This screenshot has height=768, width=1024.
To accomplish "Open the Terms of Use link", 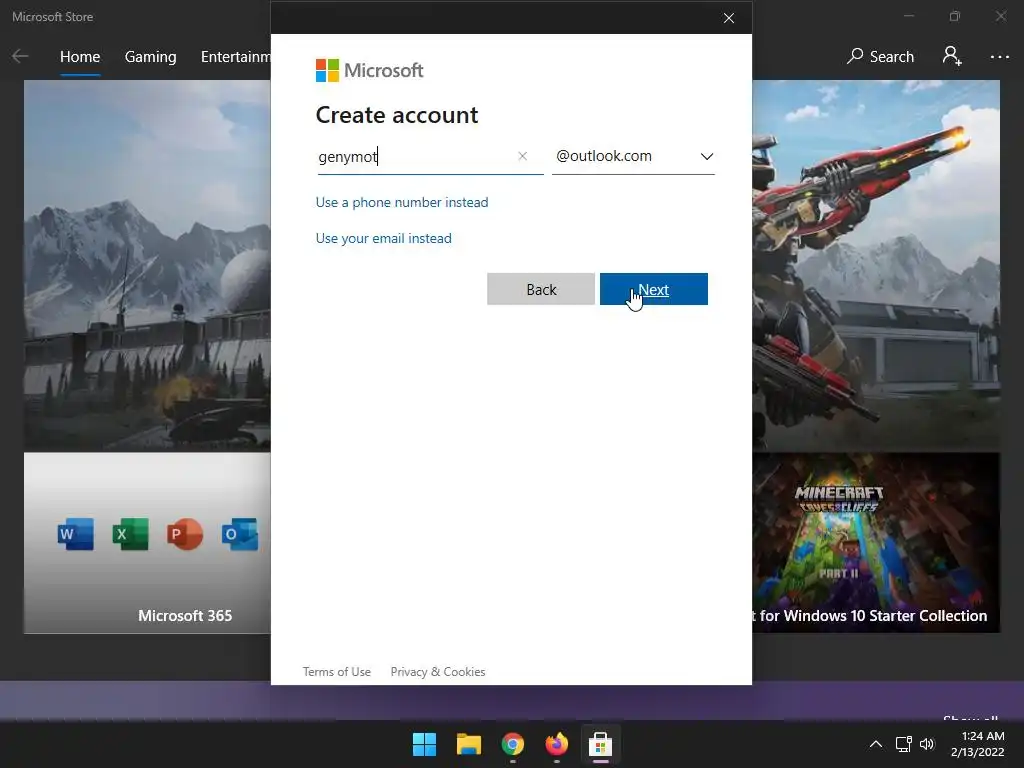I will click(x=336, y=671).
